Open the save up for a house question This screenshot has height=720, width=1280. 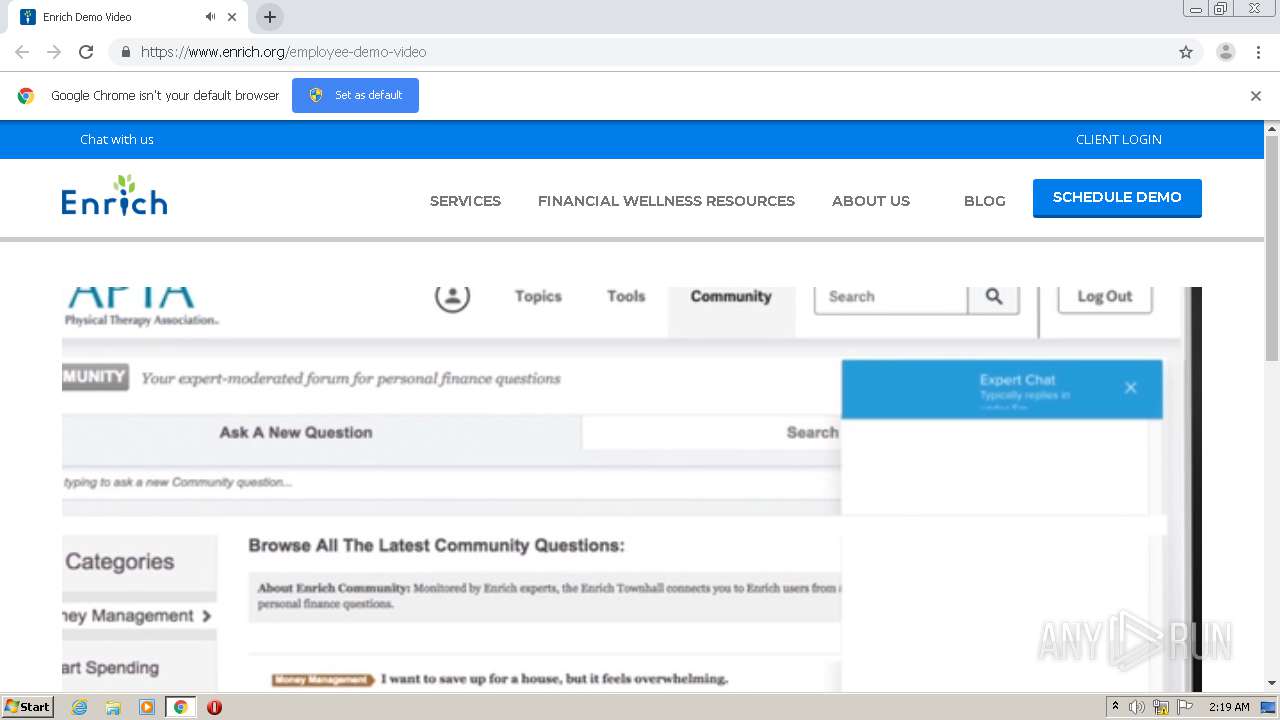554,679
